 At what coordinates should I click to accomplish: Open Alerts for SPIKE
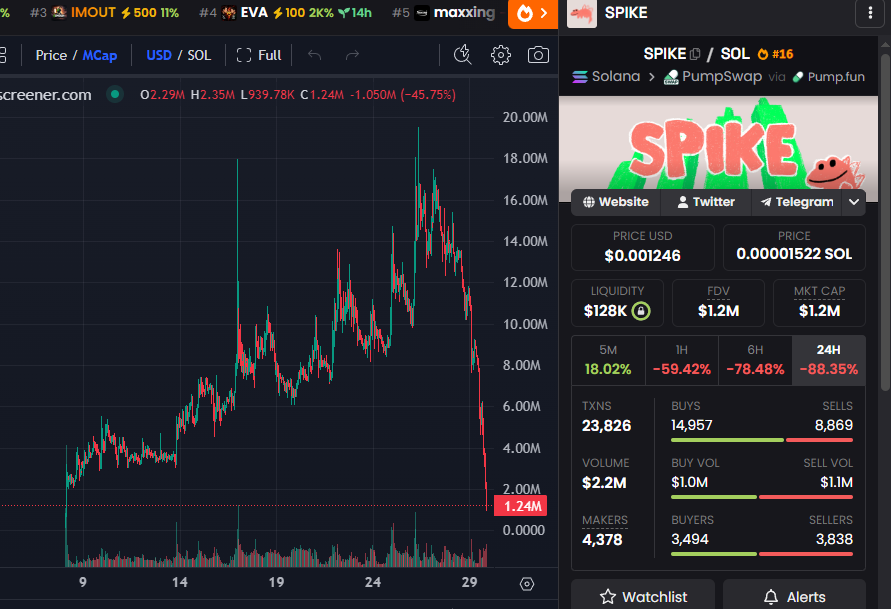[794, 597]
